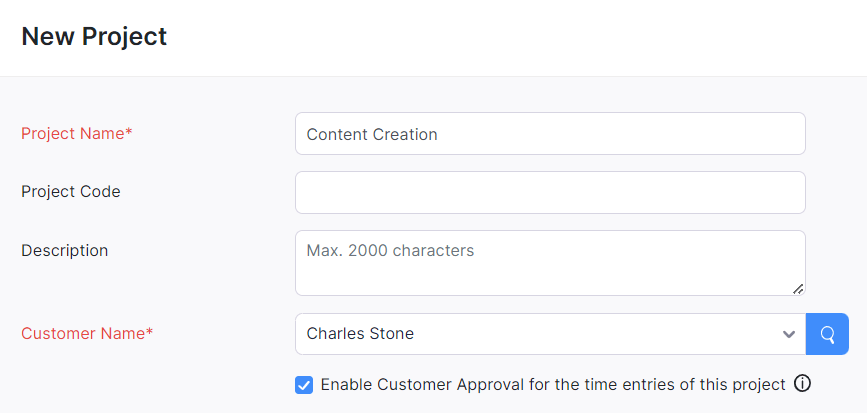This screenshot has height=413, width=867.
Task: Click the 'Project Code' label
Action: pos(71,192)
